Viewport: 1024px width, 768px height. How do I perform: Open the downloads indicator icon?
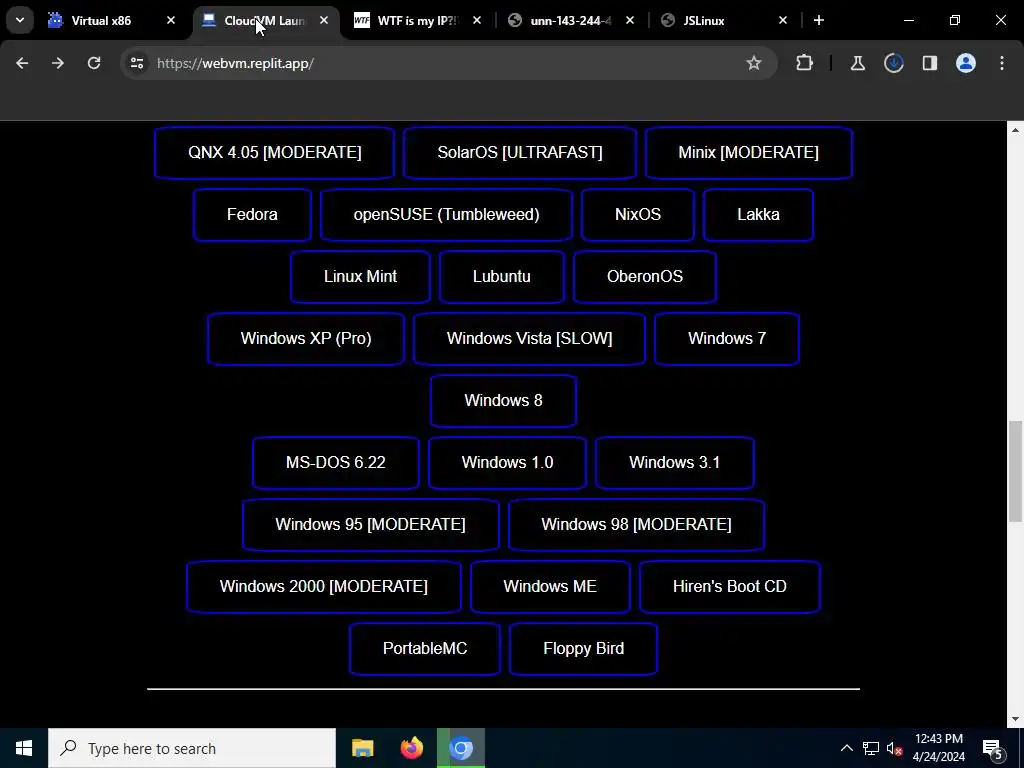click(893, 63)
